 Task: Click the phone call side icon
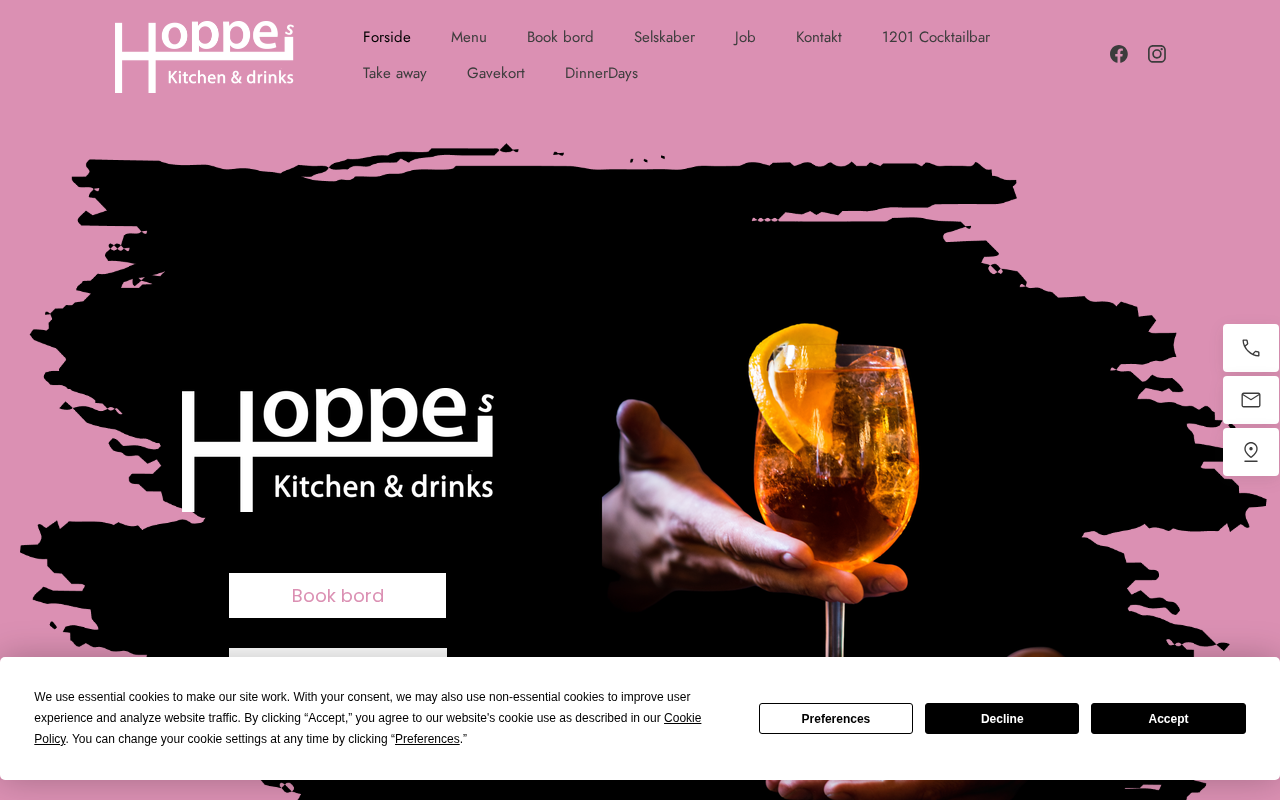click(1251, 348)
